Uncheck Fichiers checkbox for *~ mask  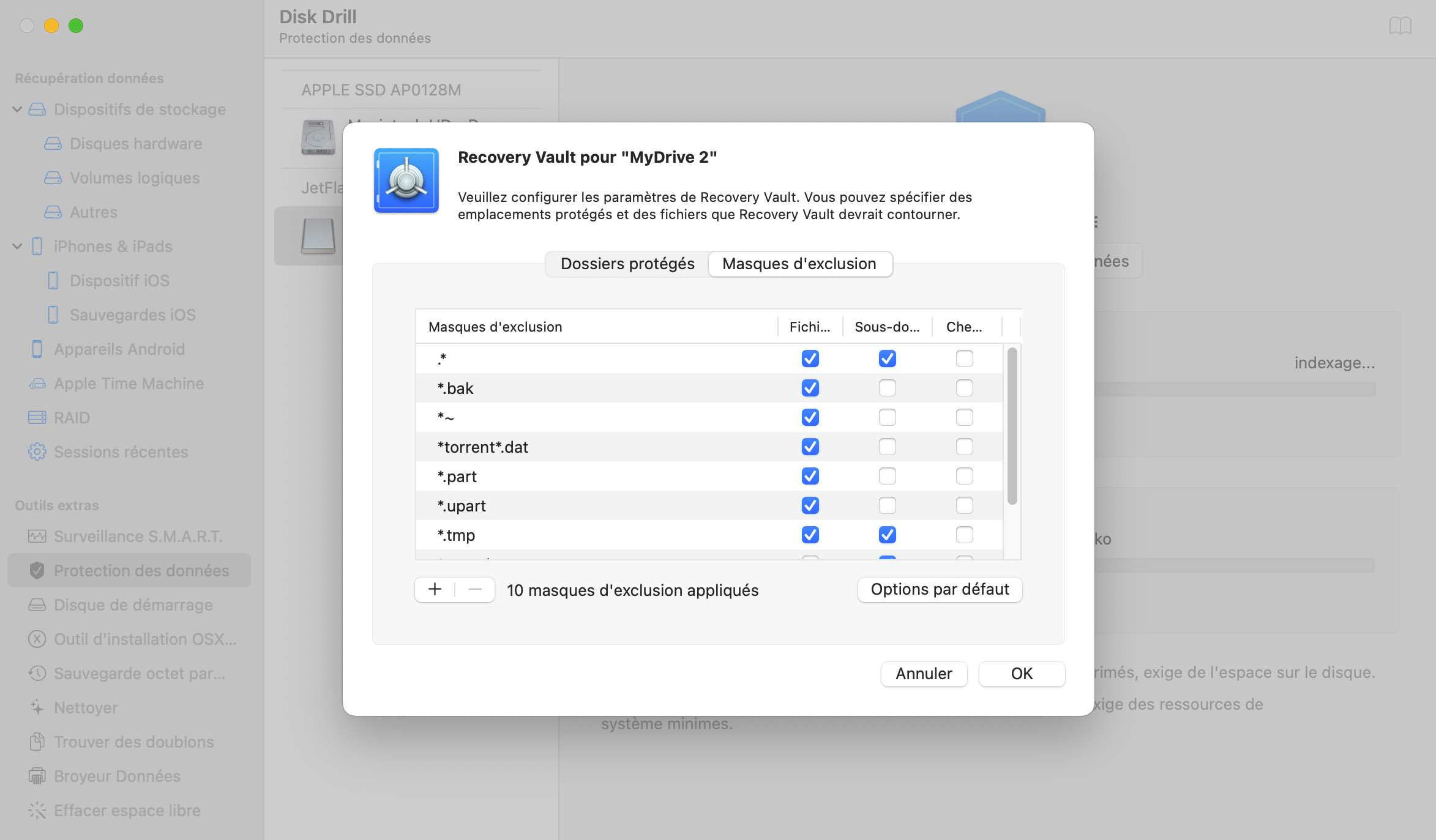tap(810, 417)
